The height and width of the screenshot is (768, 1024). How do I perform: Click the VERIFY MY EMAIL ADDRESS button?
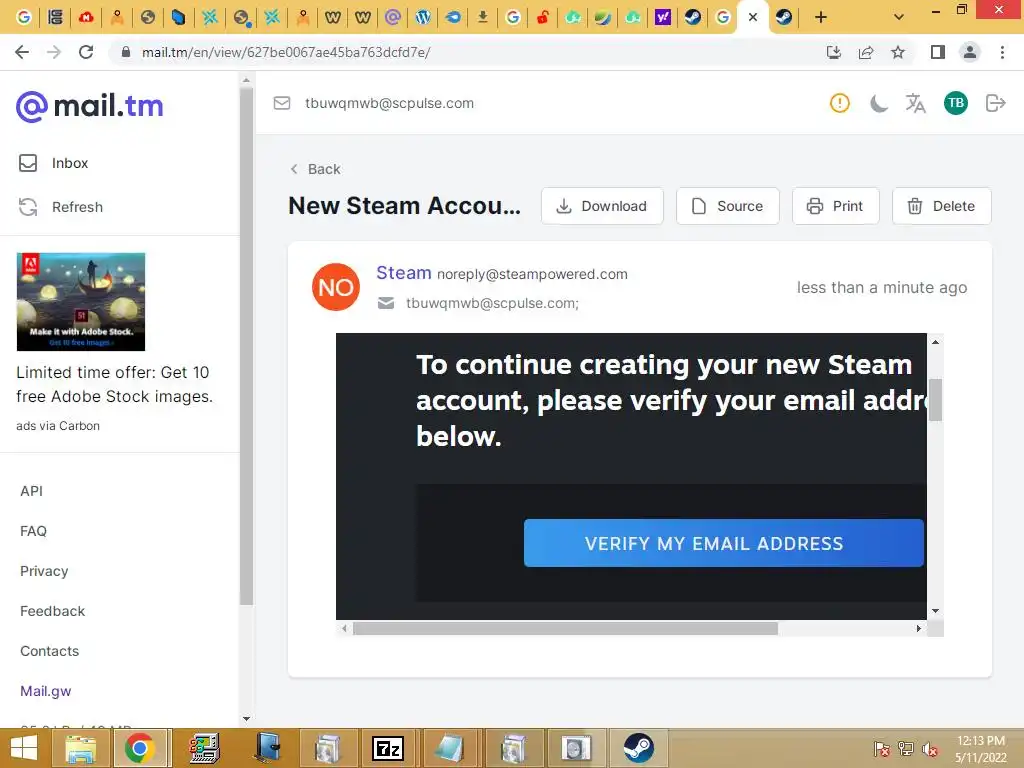pyautogui.click(x=724, y=543)
